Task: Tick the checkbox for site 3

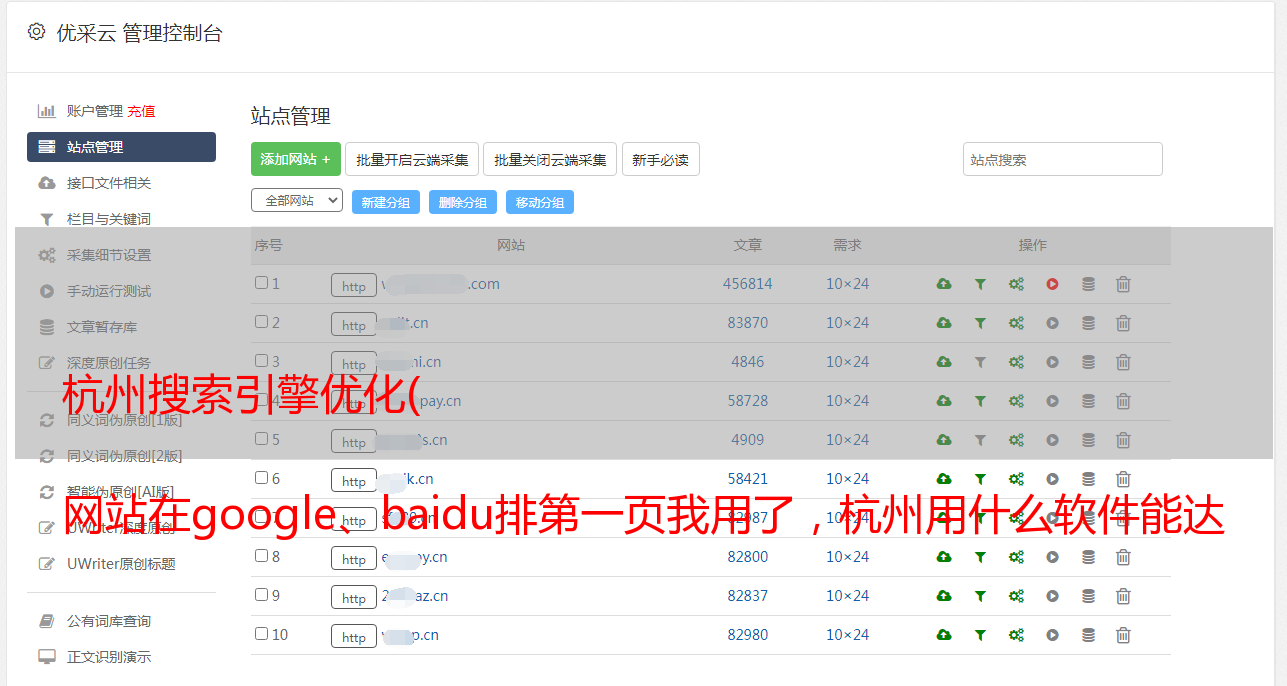Action: 261,361
